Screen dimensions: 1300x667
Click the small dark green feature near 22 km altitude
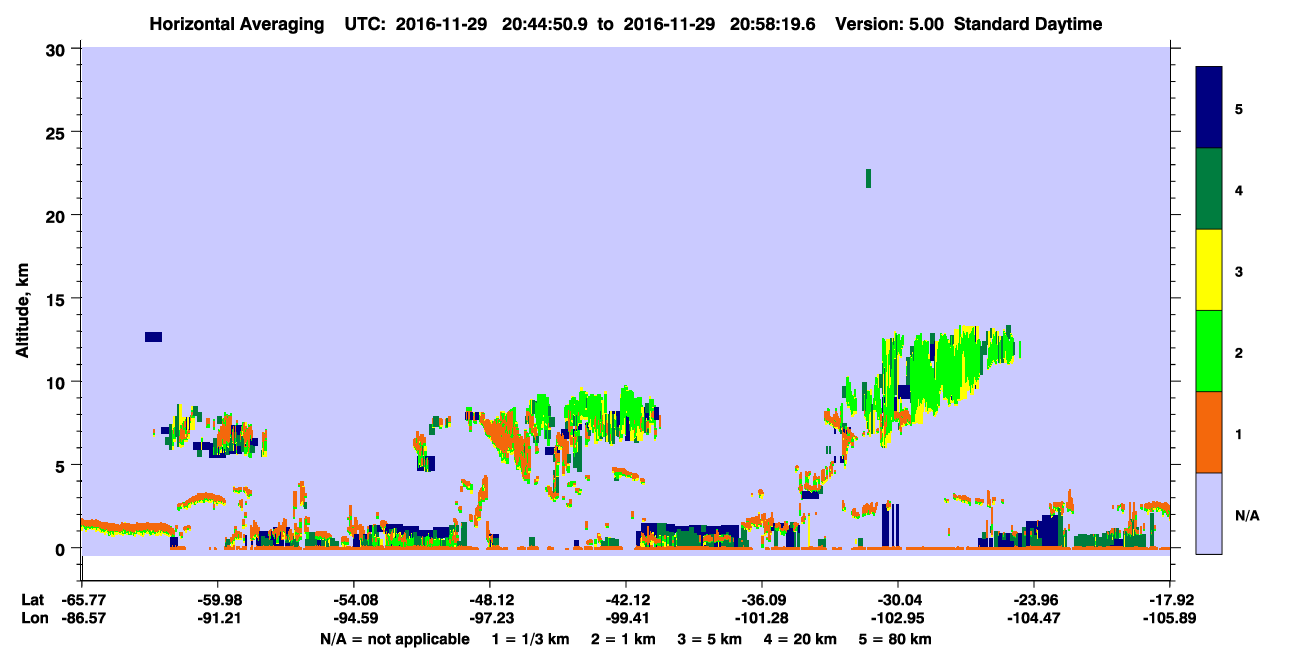tap(868, 178)
